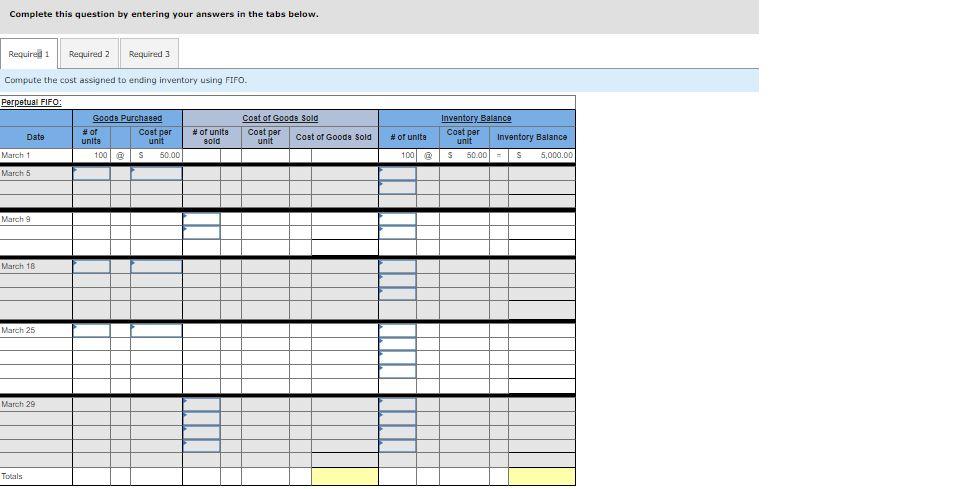Click the March 1 row label
The image size is (976, 489).
point(16,155)
